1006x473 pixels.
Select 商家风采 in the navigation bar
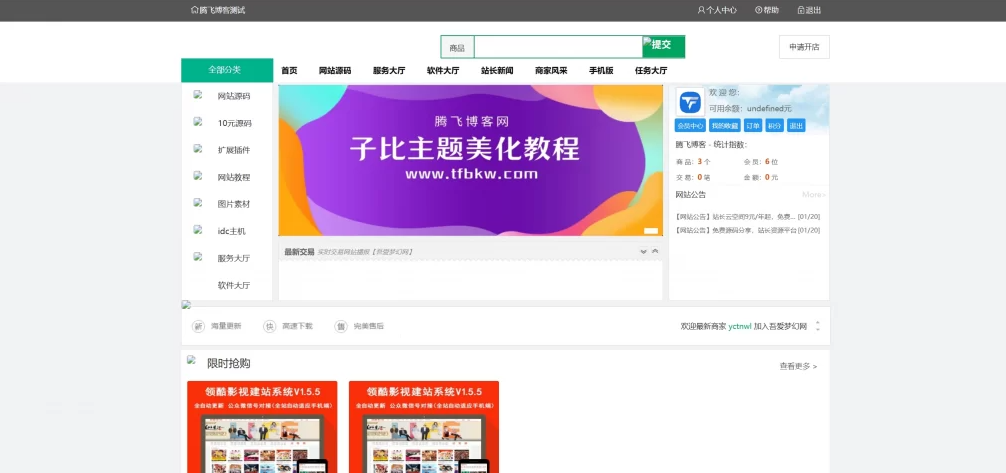(551, 70)
